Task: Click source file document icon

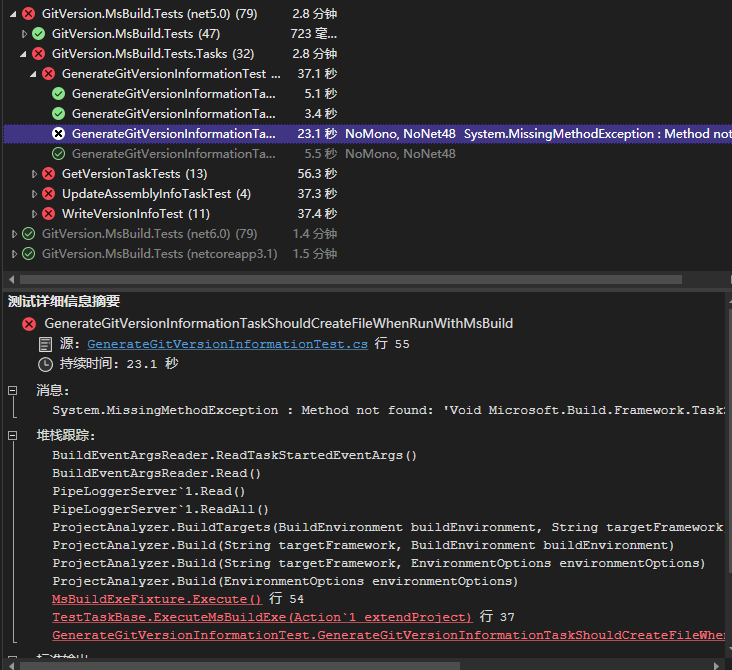Action: [45, 345]
